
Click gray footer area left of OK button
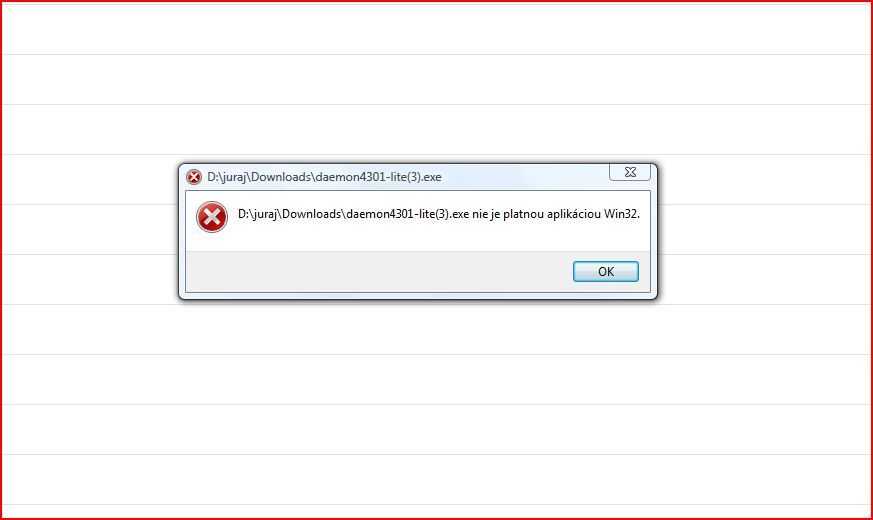pos(379,272)
